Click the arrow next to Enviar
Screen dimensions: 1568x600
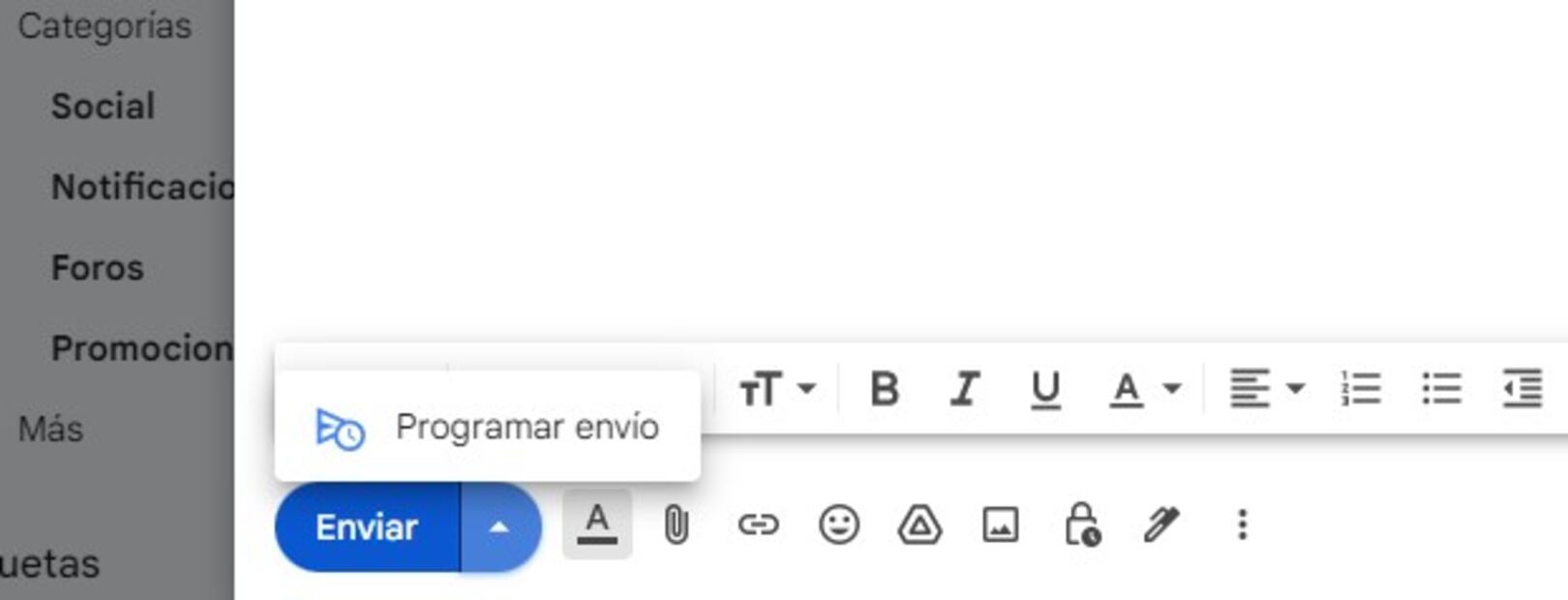point(499,527)
